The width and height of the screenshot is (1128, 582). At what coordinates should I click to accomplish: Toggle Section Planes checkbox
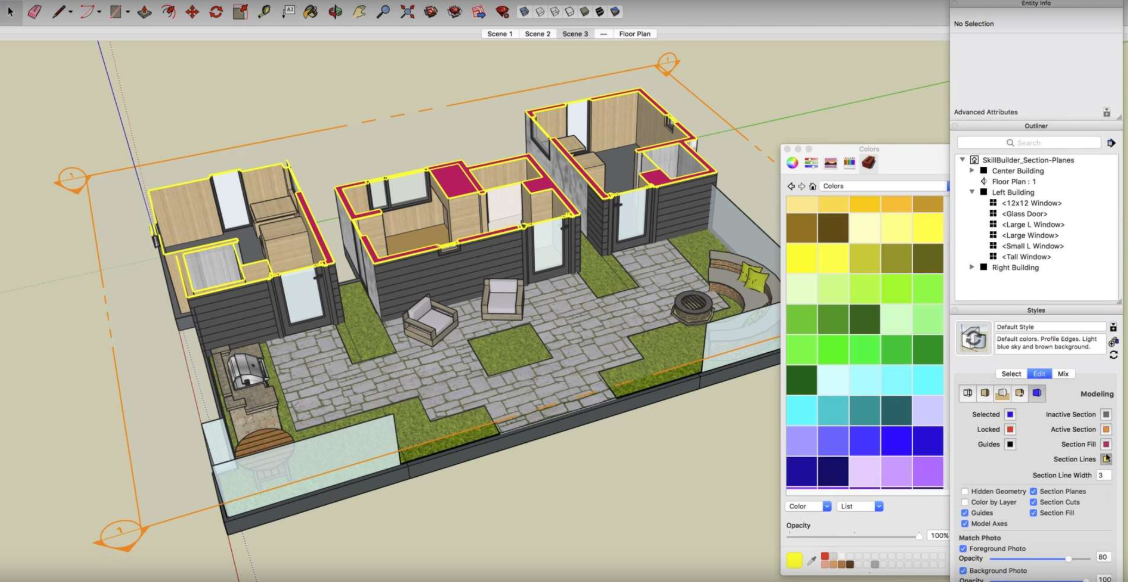pos(1033,491)
